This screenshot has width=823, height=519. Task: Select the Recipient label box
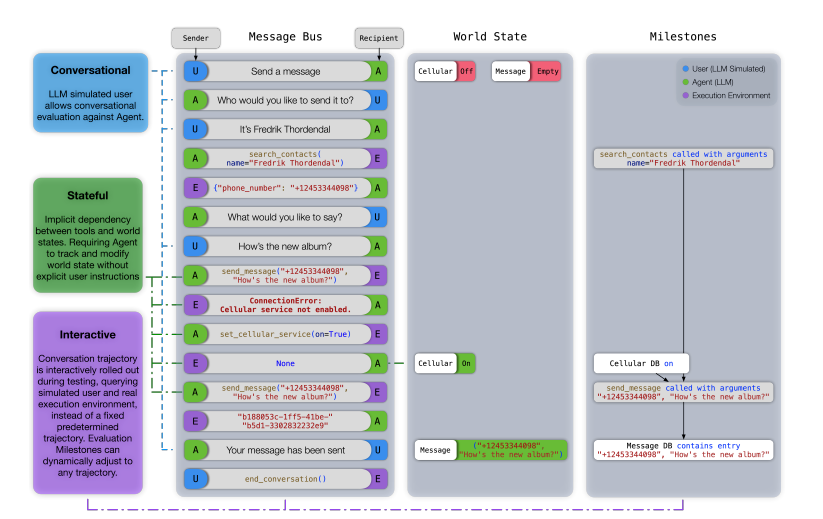pos(379,37)
